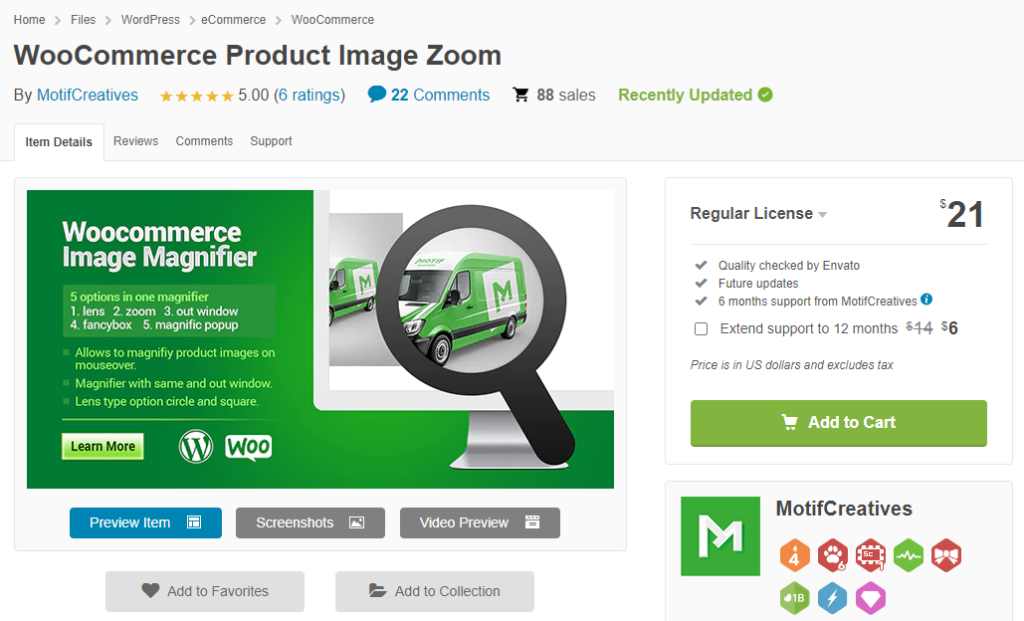Screen dimensions: 1024x621
Task: Click the layout icon on Preview Item
Action: (x=194, y=522)
